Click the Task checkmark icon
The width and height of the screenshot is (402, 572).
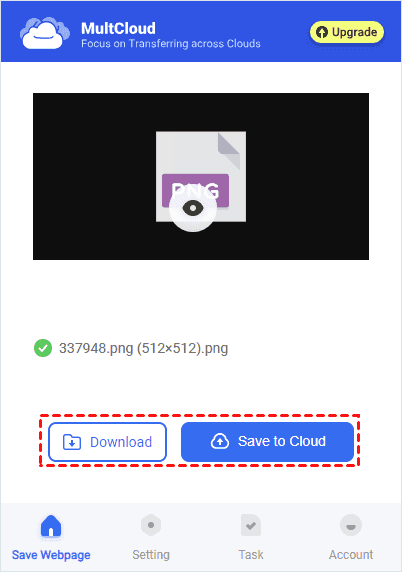tap(251, 525)
